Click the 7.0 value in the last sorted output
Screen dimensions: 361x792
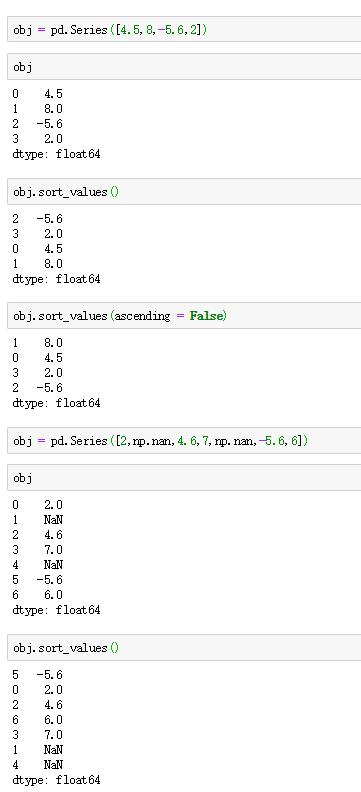(x=54, y=734)
